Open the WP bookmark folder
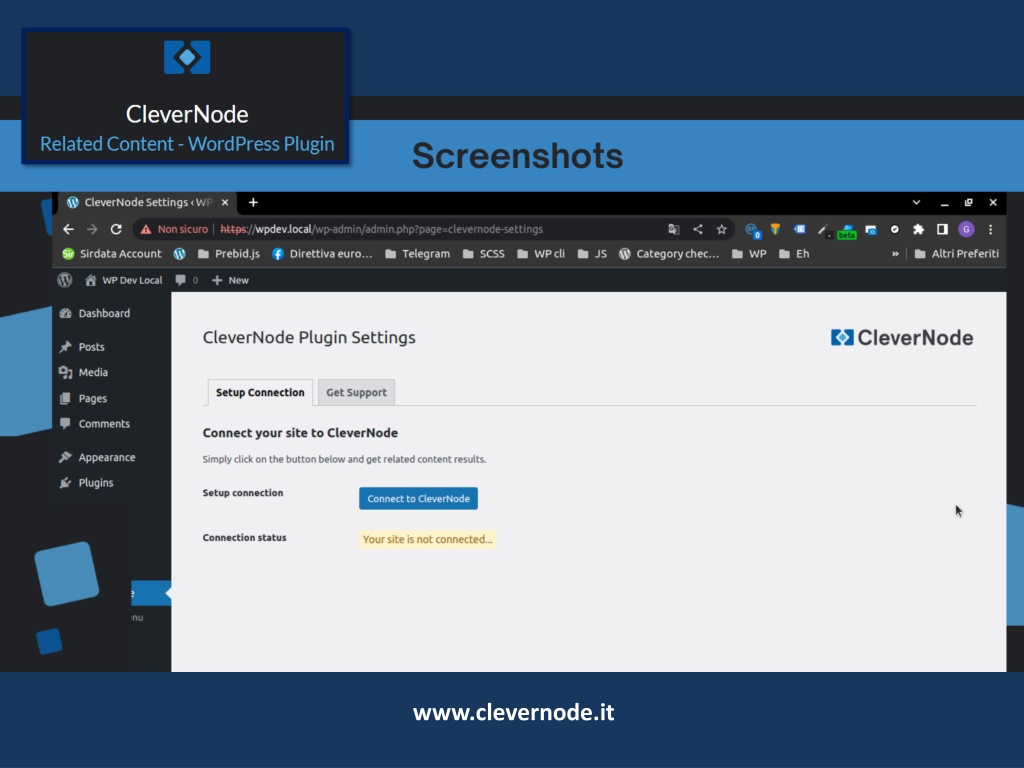The image size is (1024, 768). pyautogui.click(x=749, y=254)
